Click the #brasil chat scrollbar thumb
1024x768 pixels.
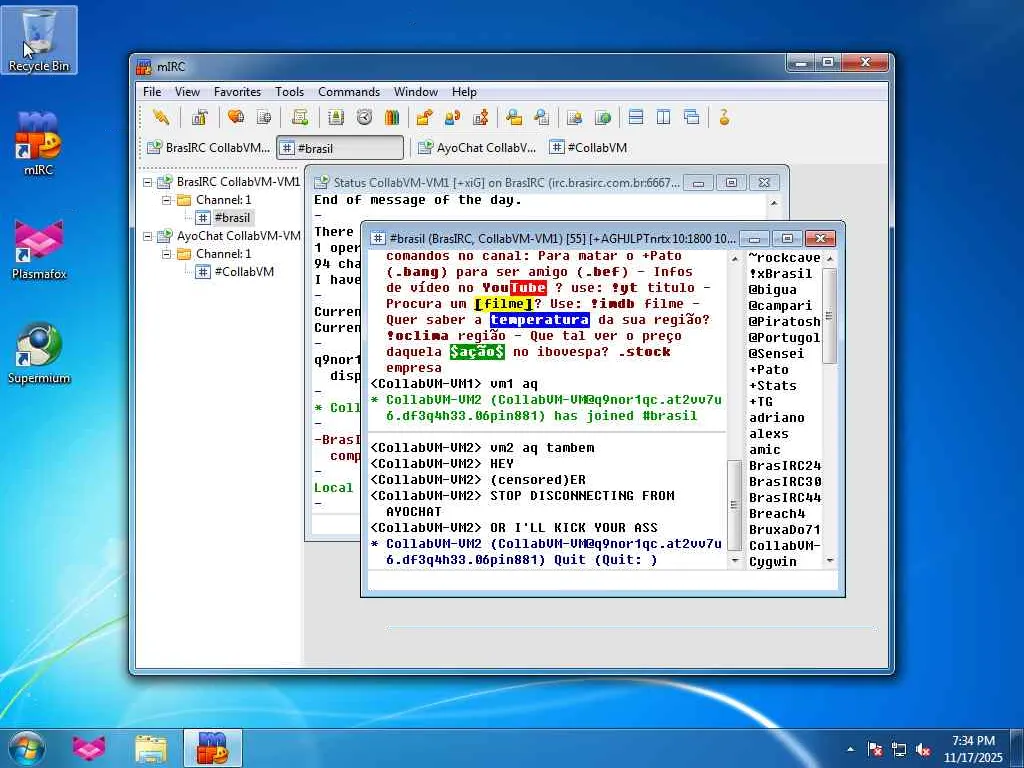click(735, 505)
